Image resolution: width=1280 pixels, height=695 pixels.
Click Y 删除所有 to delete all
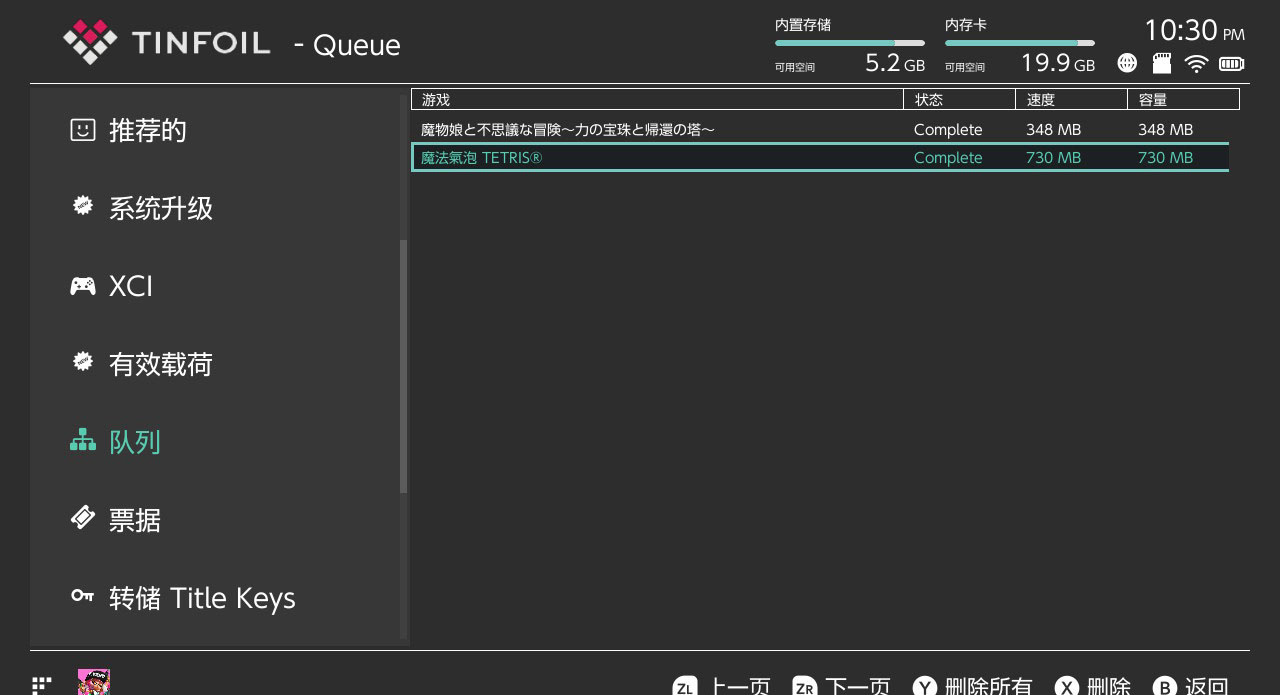[972, 686]
